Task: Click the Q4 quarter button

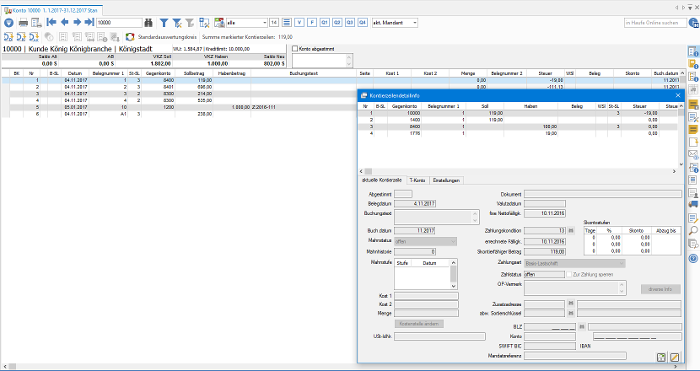Action: (362, 22)
